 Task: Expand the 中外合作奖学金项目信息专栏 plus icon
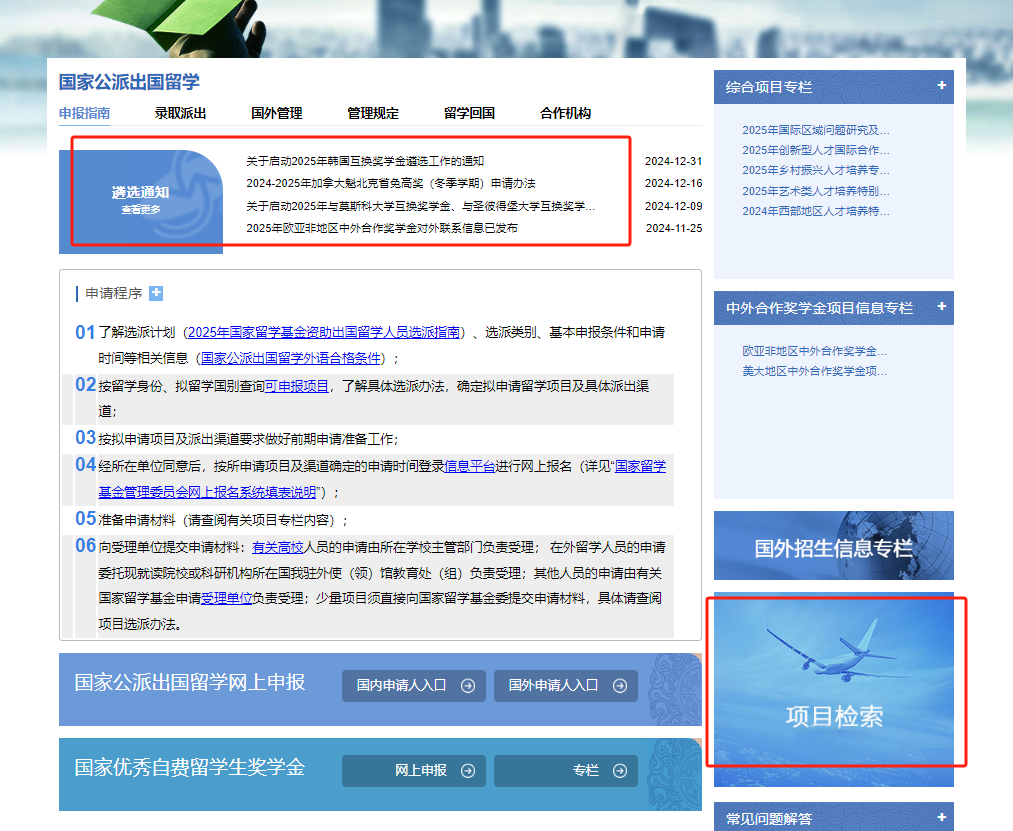tap(941, 306)
